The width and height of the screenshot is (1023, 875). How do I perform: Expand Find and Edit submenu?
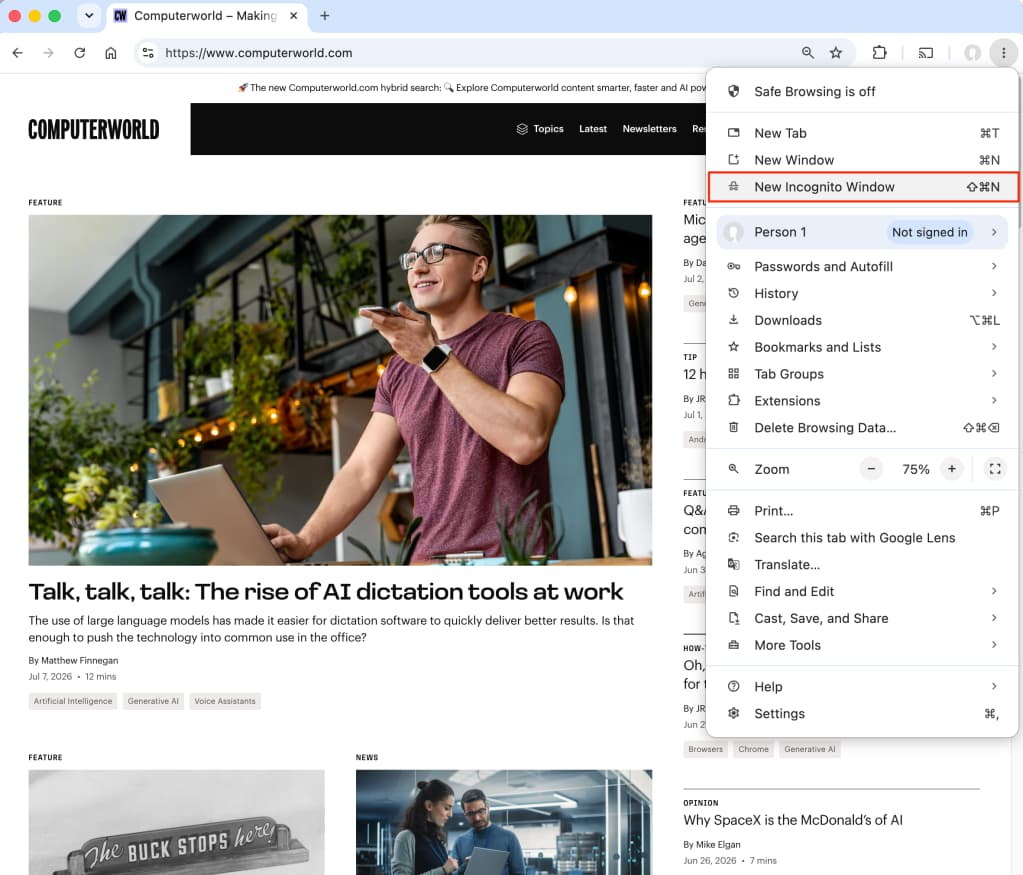862,591
